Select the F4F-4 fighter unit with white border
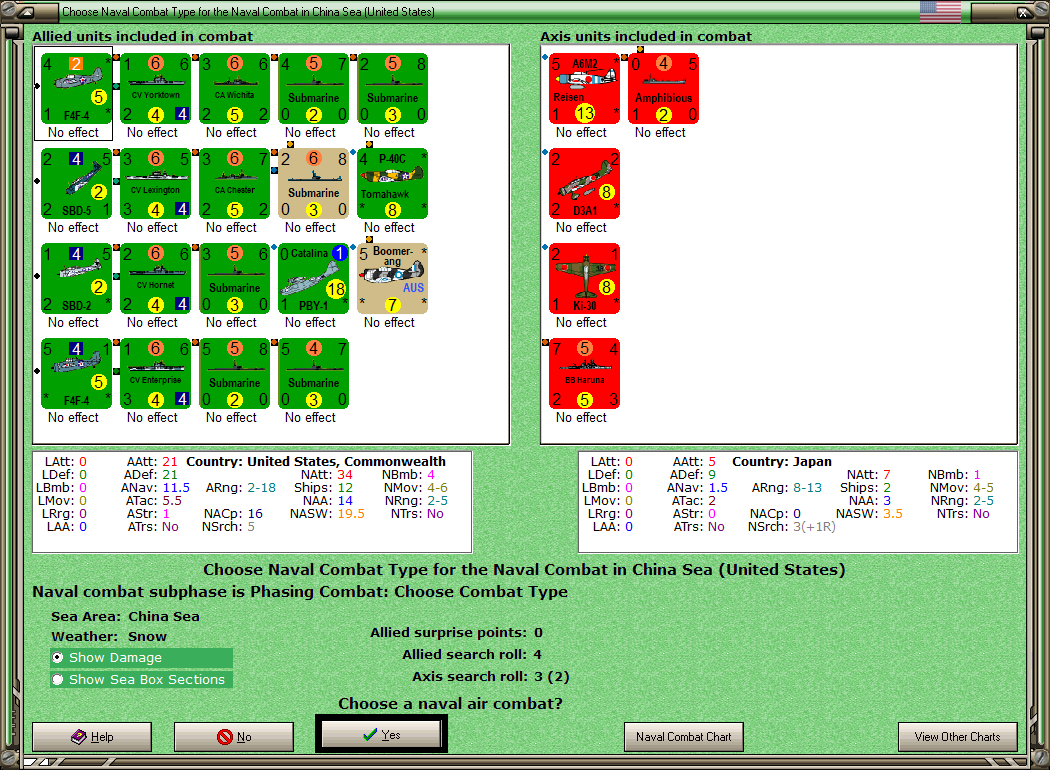1050x770 pixels. (76, 89)
